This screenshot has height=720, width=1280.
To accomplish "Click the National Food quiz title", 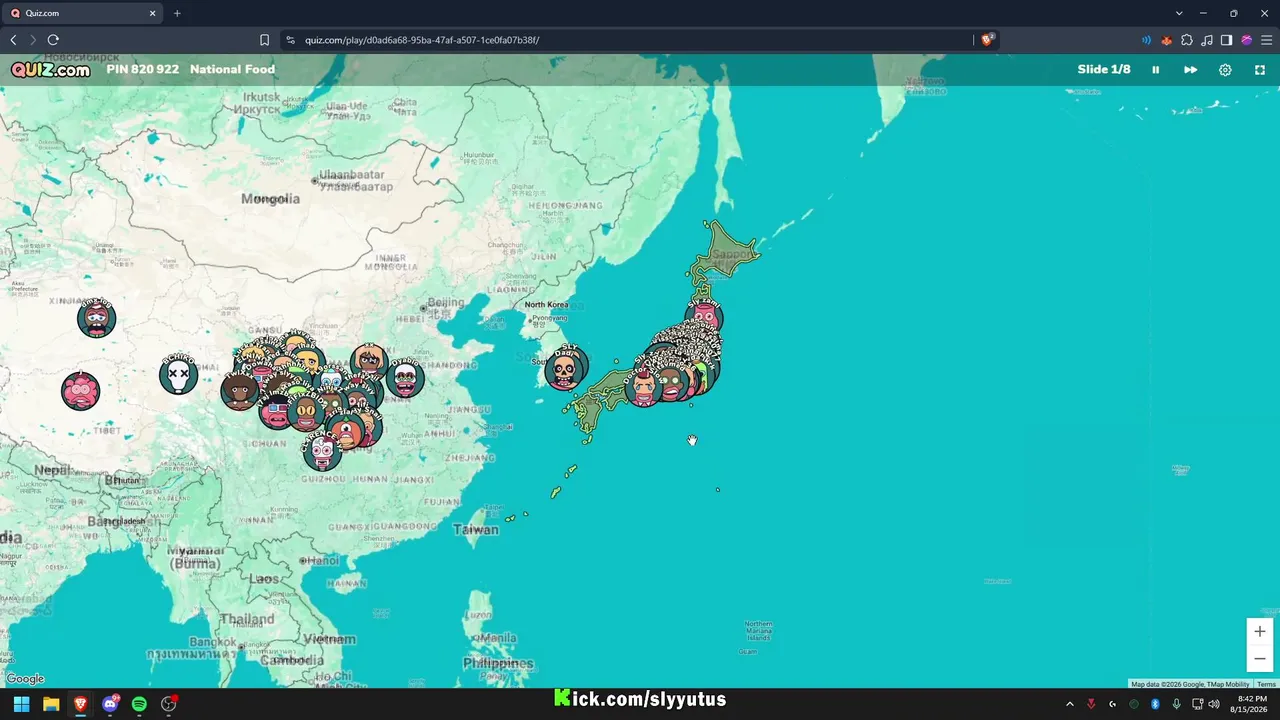I will pyautogui.click(x=232, y=70).
